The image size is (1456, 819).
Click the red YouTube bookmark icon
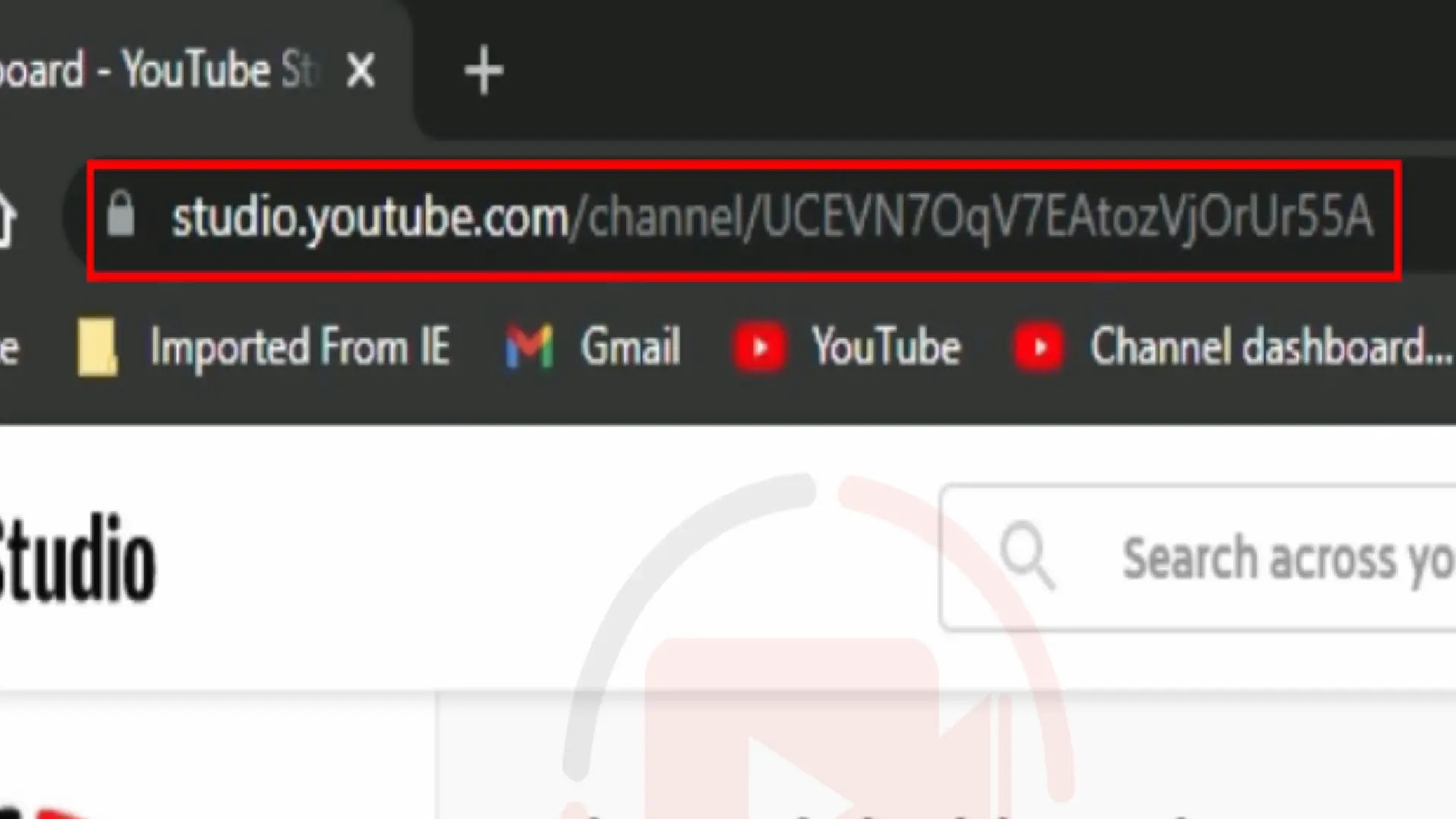point(758,347)
